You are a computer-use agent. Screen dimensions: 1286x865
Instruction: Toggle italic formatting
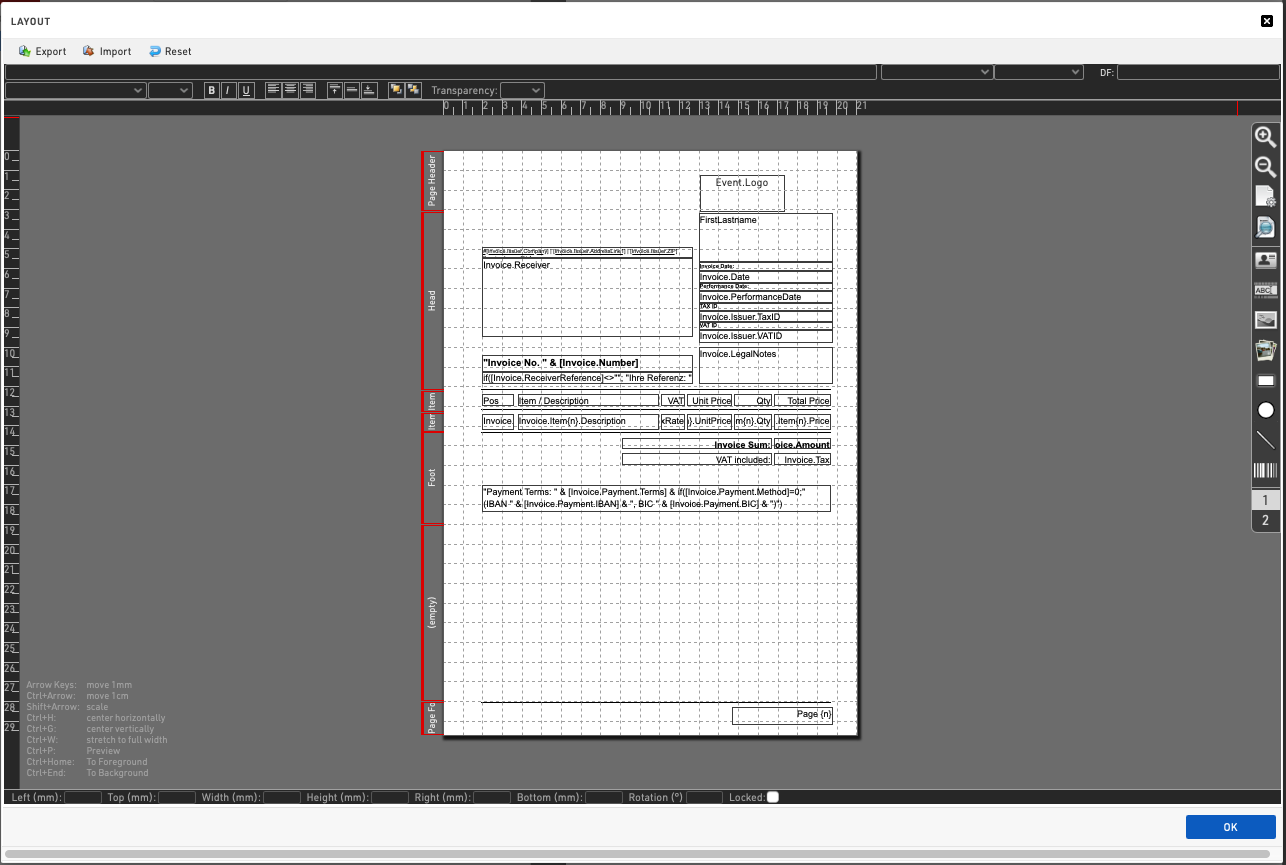228,90
